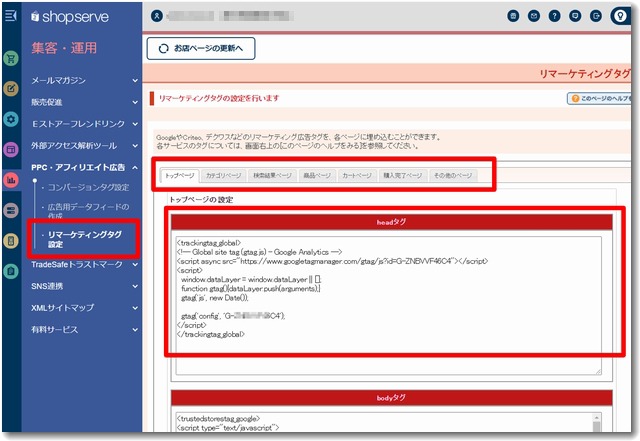This screenshot has width=640, height=441.
Task: Expand the SNS連携 menu
Action: pyautogui.click(x=84, y=286)
